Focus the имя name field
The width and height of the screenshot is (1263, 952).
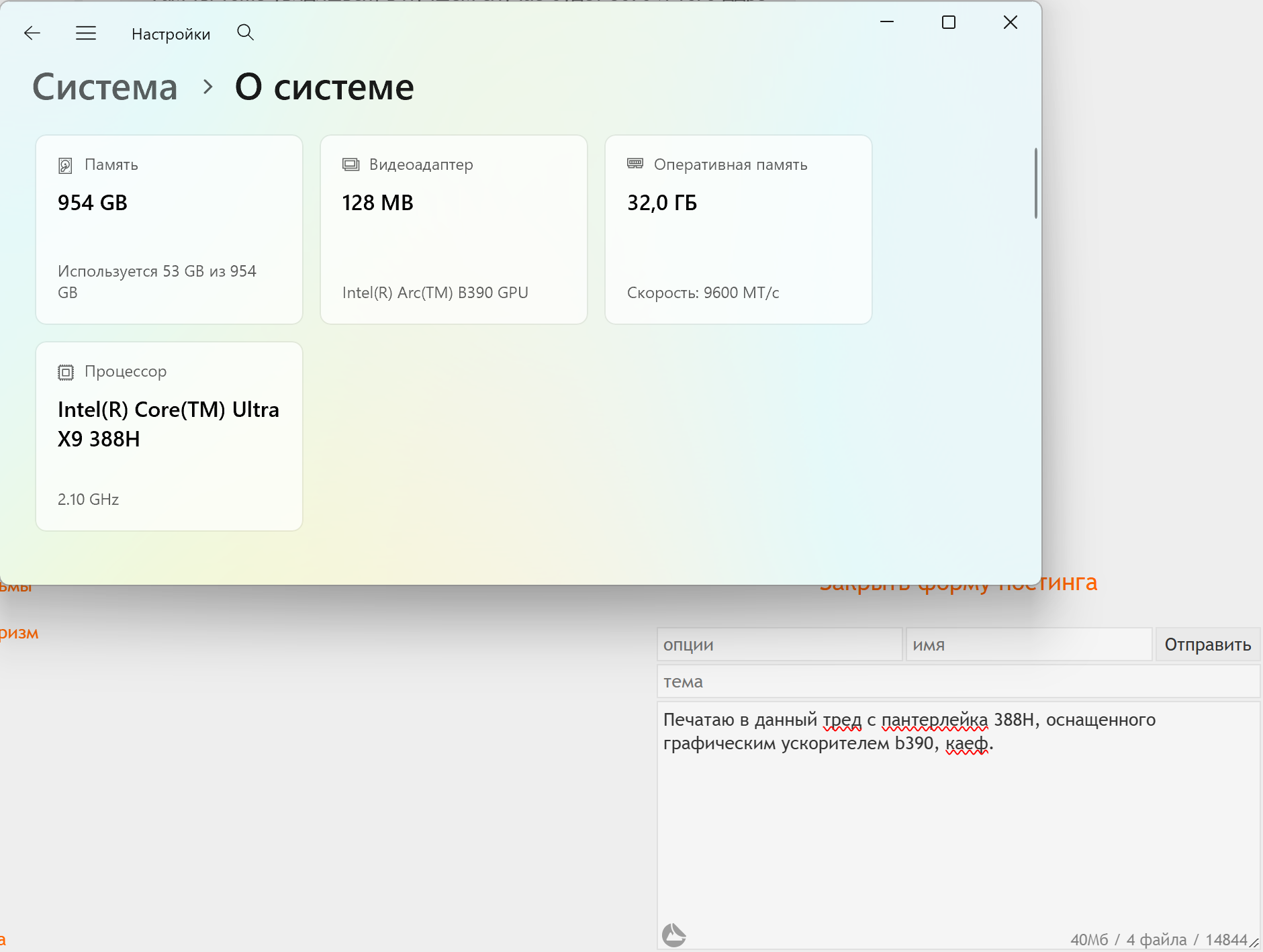1029,645
